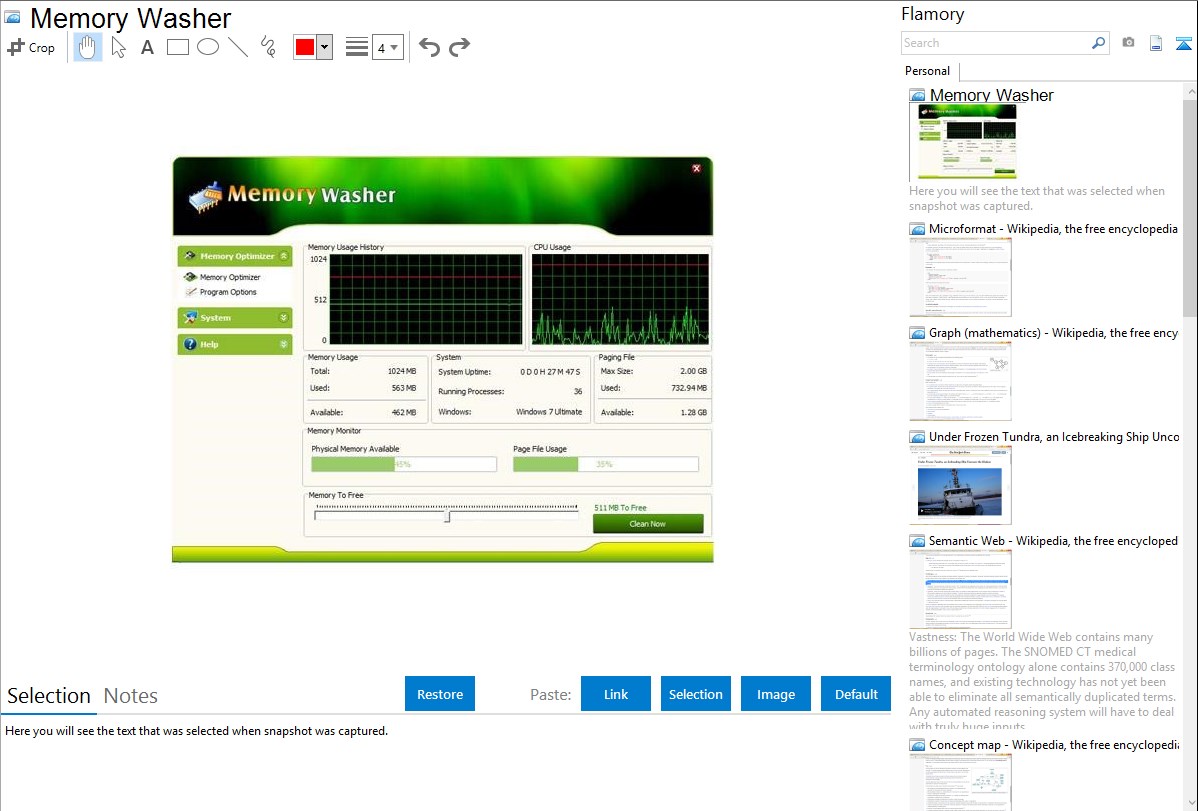Click the Memory To Free slider handle

(x=448, y=517)
